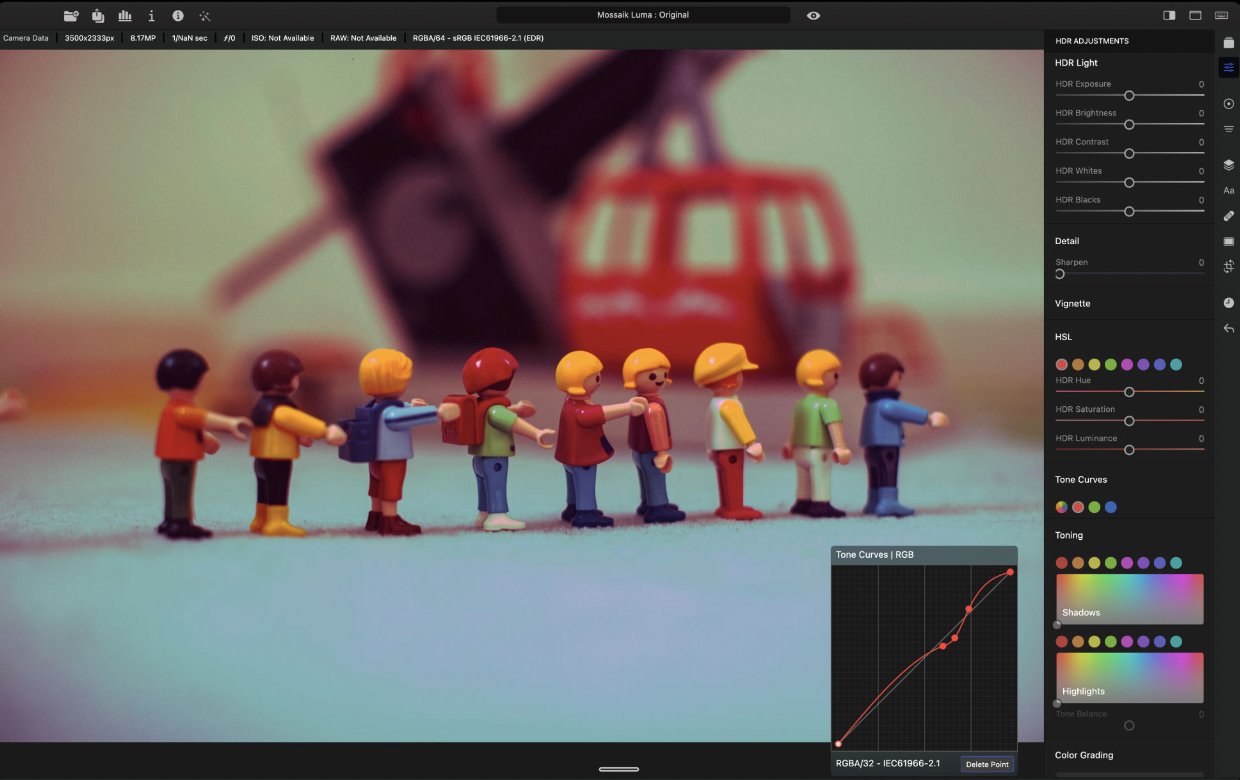The image size is (1240, 780).
Task: Click the Sharpen slider handle
Action: pos(1060,274)
